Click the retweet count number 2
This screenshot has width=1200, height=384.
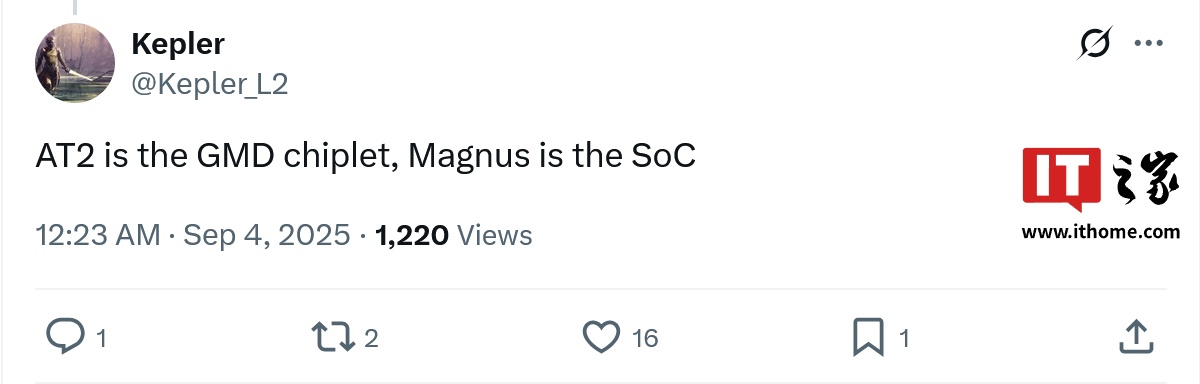[371, 339]
